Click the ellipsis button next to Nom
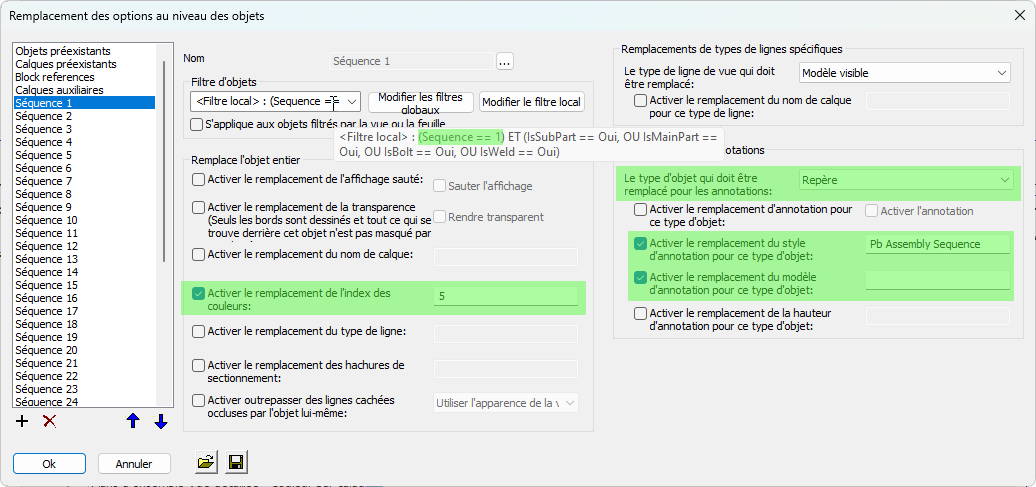Viewport: 1036px width, 487px height. click(504, 61)
